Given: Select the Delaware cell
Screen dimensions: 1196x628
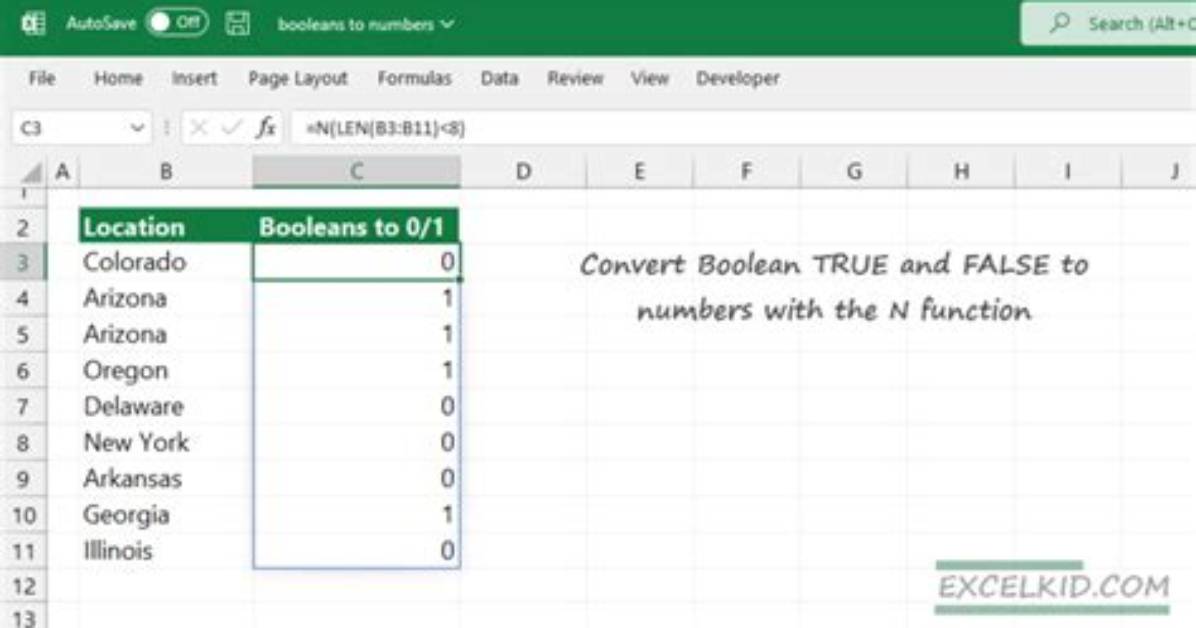Looking at the screenshot, I should pyautogui.click(x=166, y=407).
